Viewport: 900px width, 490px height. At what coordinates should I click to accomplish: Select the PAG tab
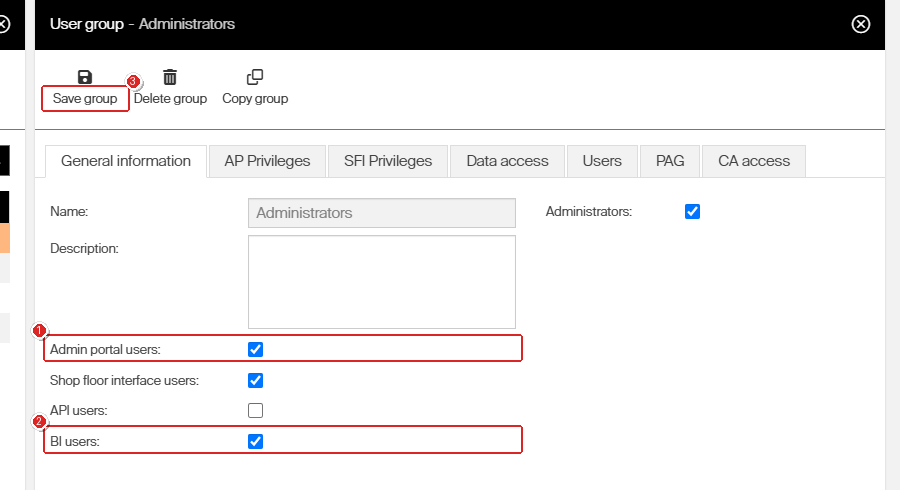click(670, 161)
